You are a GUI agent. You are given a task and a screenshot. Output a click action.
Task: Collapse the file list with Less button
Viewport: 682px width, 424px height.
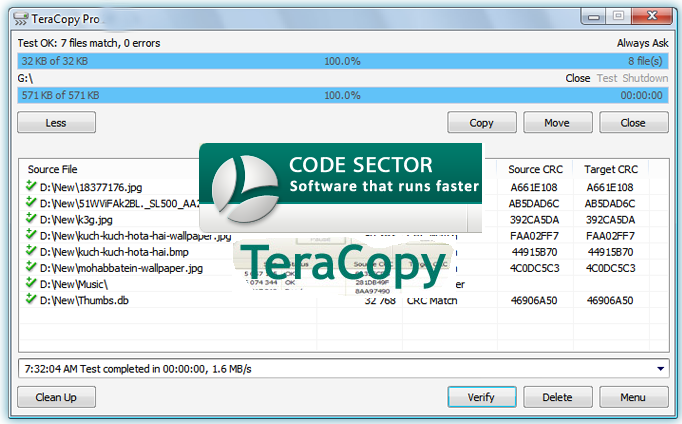click(x=57, y=123)
